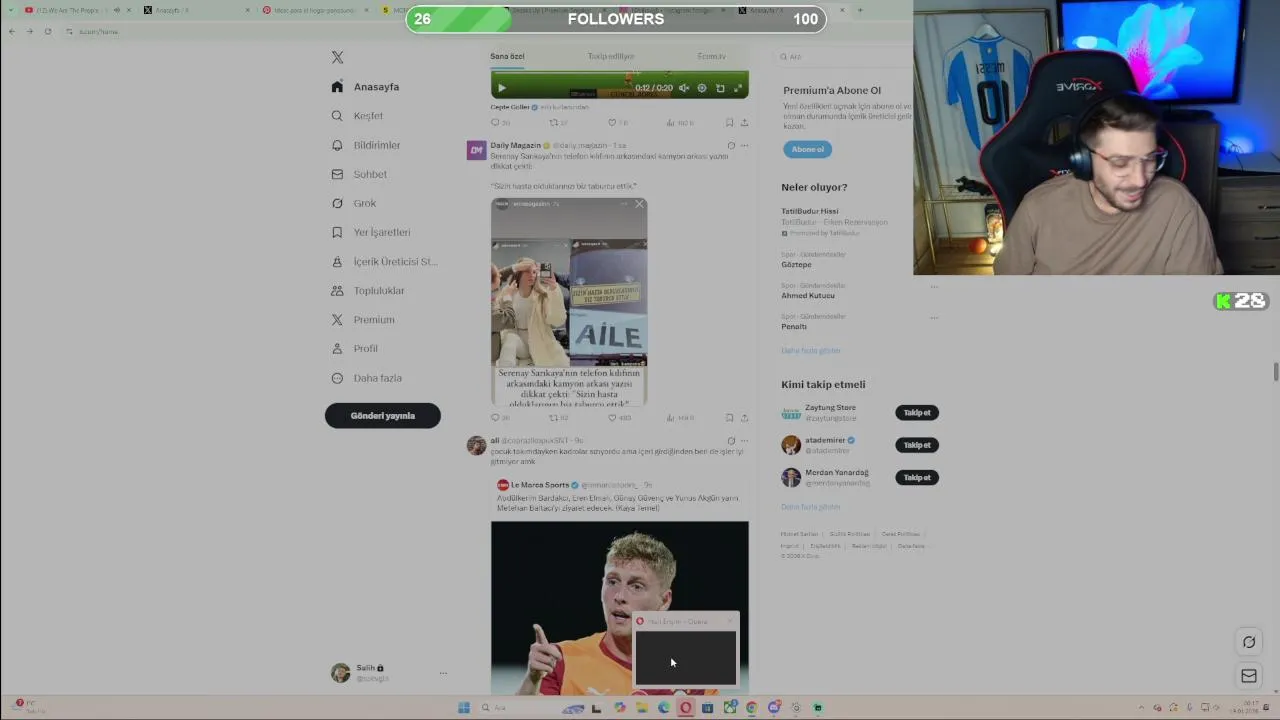The width and height of the screenshot is (1280, 720).
Task: Click the Ara search field
Action: (x=845, y=57)
